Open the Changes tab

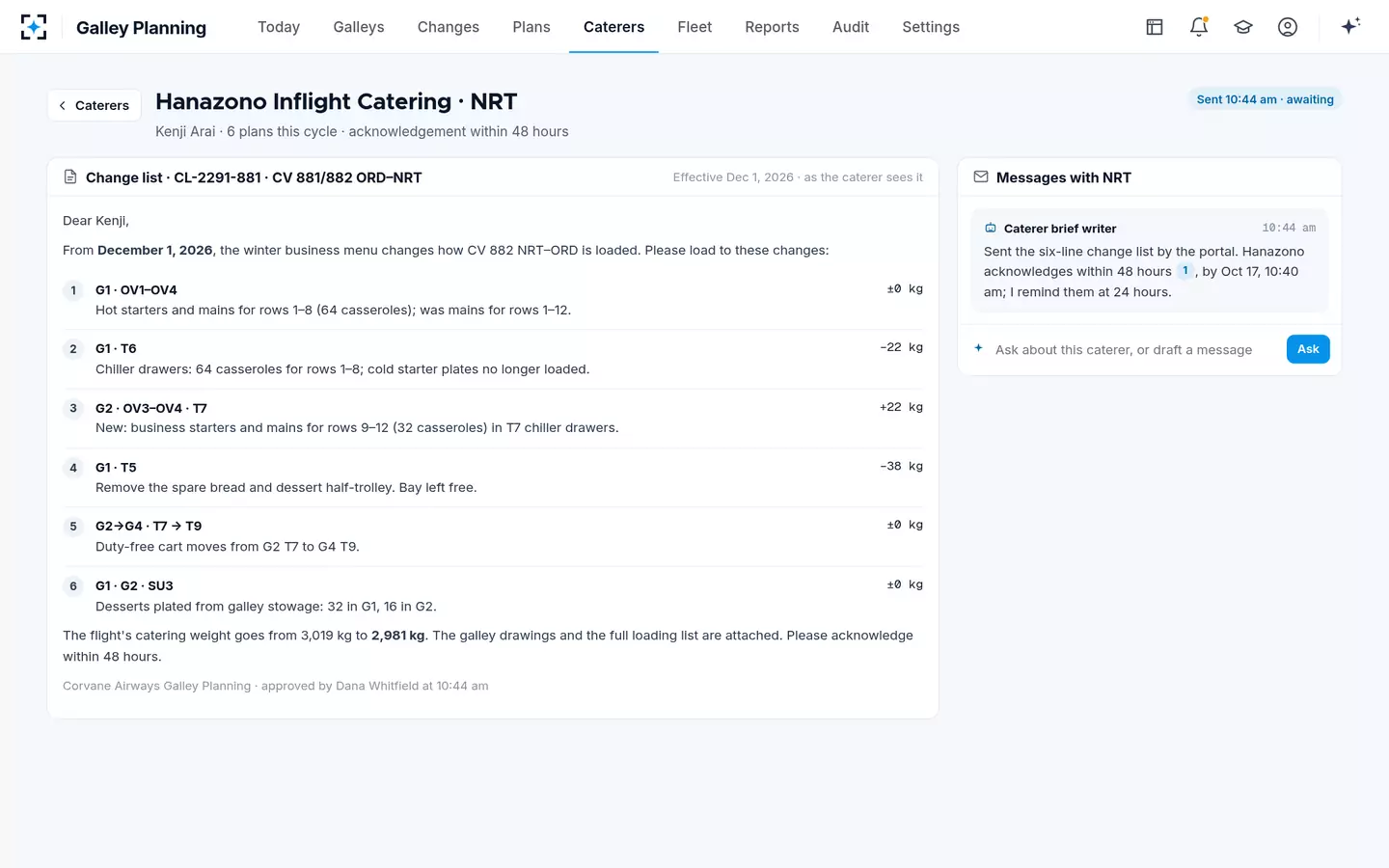pos(449,27)
